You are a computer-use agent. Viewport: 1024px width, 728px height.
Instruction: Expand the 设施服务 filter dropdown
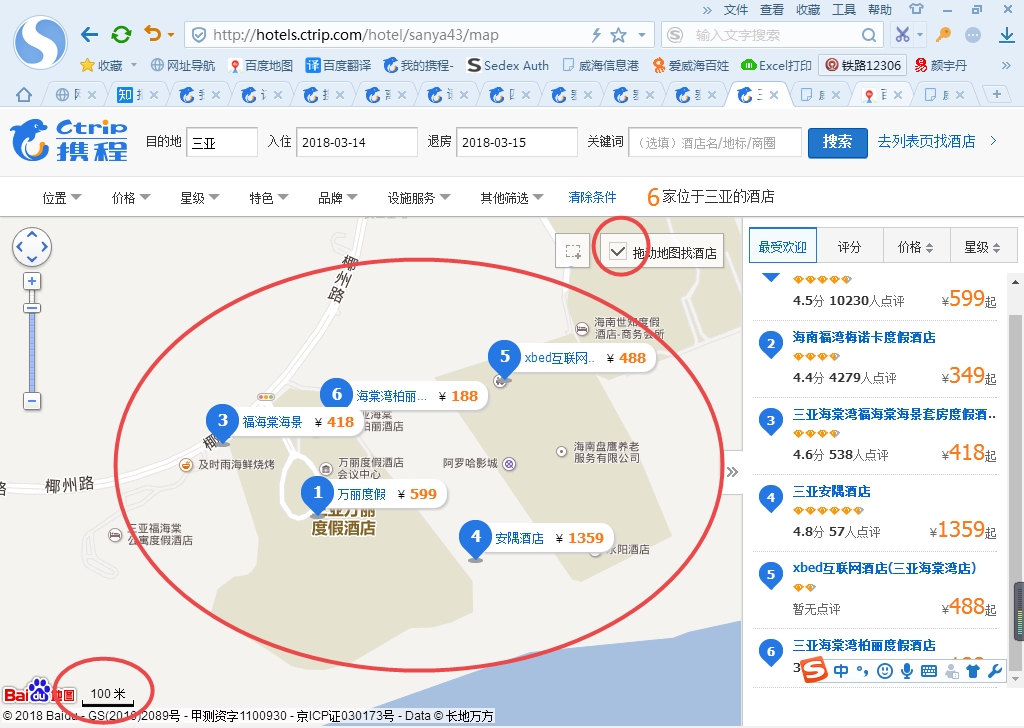[419, 197]
